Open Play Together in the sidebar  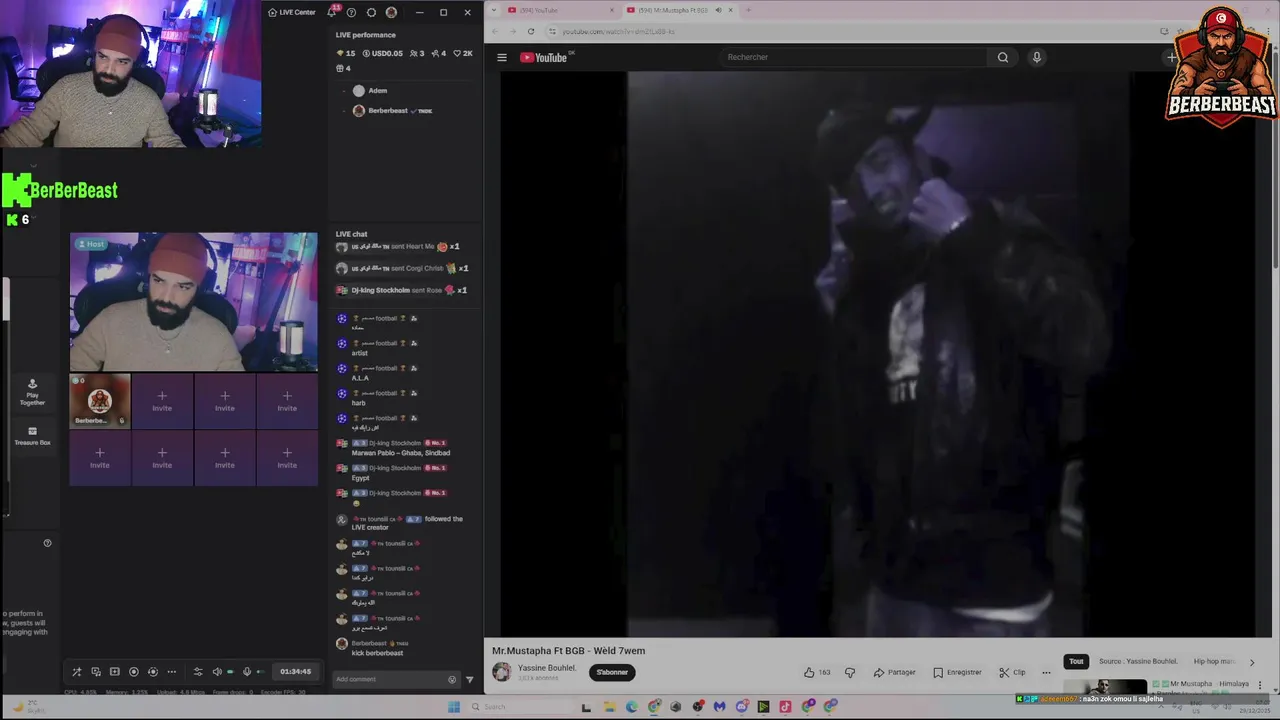pos(32,392)
